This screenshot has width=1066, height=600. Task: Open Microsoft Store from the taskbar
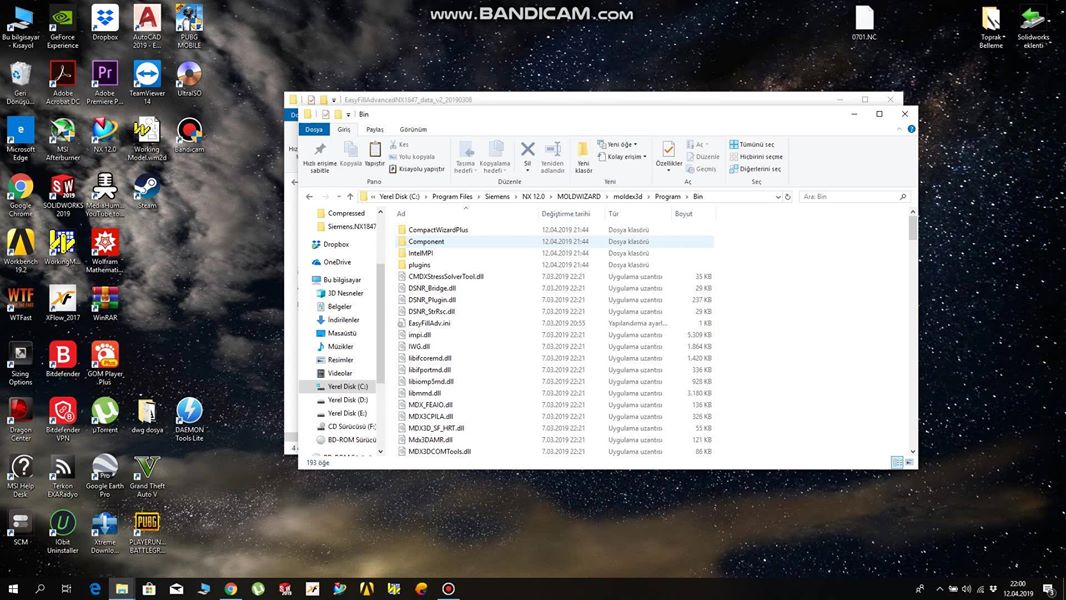[149, 588]
